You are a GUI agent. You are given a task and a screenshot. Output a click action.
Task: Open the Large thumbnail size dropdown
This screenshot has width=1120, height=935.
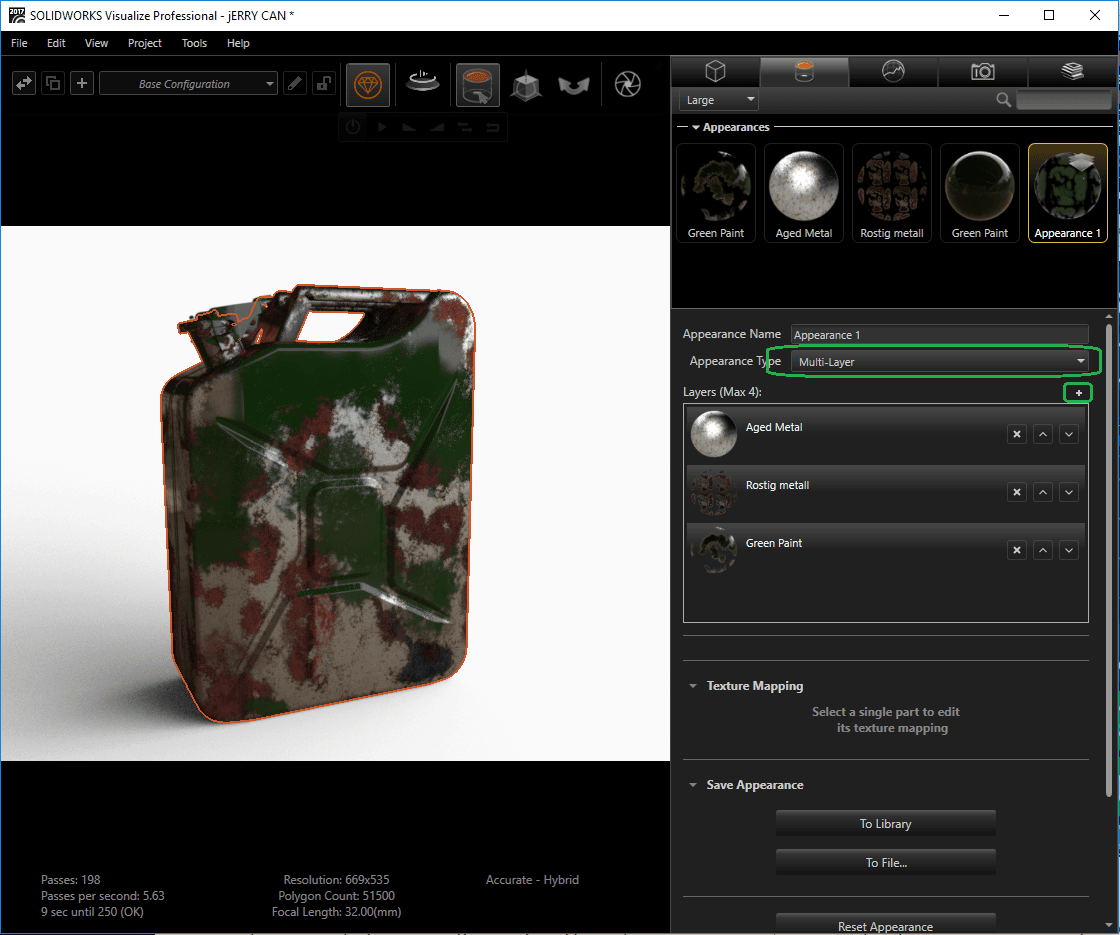719,101
